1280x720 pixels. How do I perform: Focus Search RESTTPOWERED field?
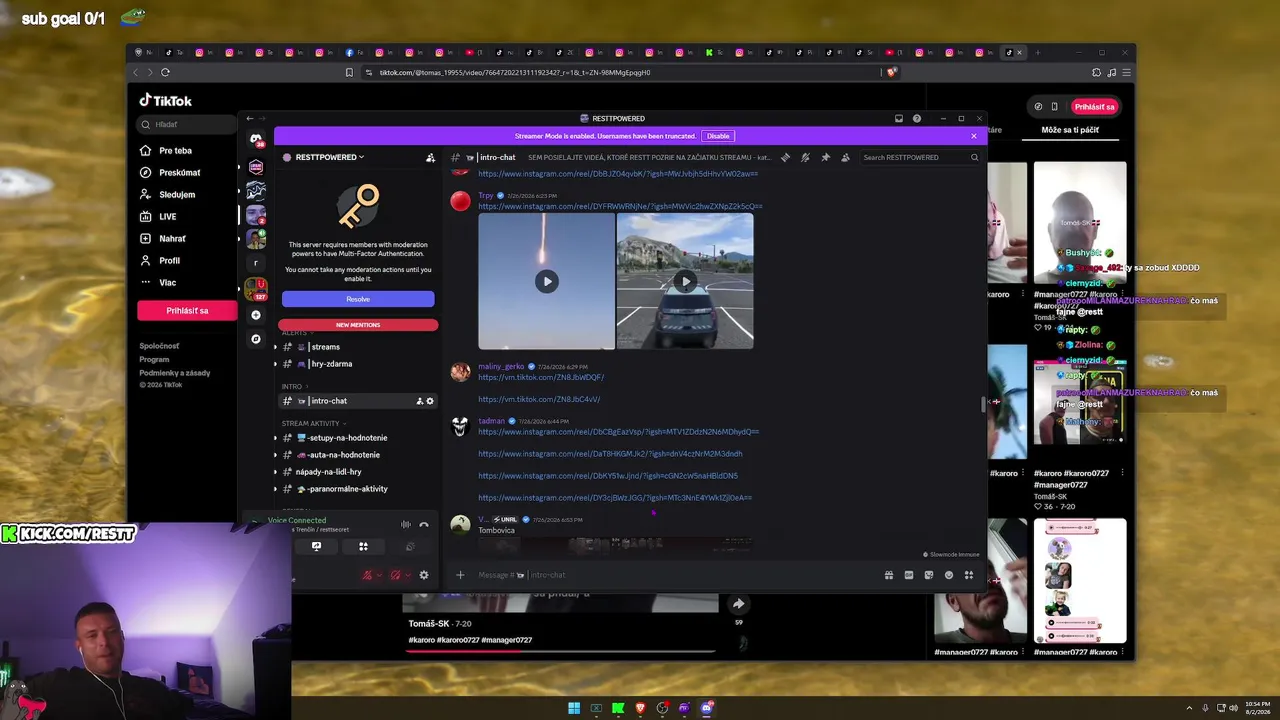click(x=921, y=157)
